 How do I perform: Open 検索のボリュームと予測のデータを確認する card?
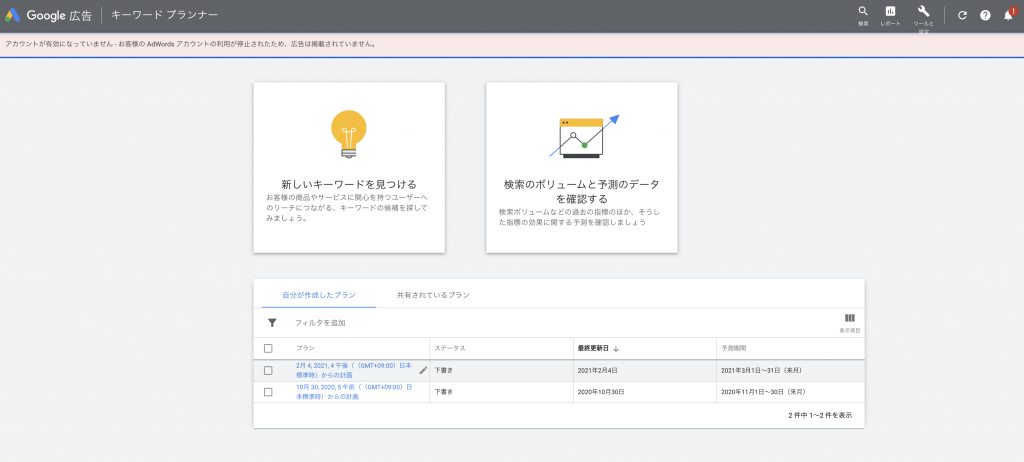pyautogui.click(x=582, y=167)
